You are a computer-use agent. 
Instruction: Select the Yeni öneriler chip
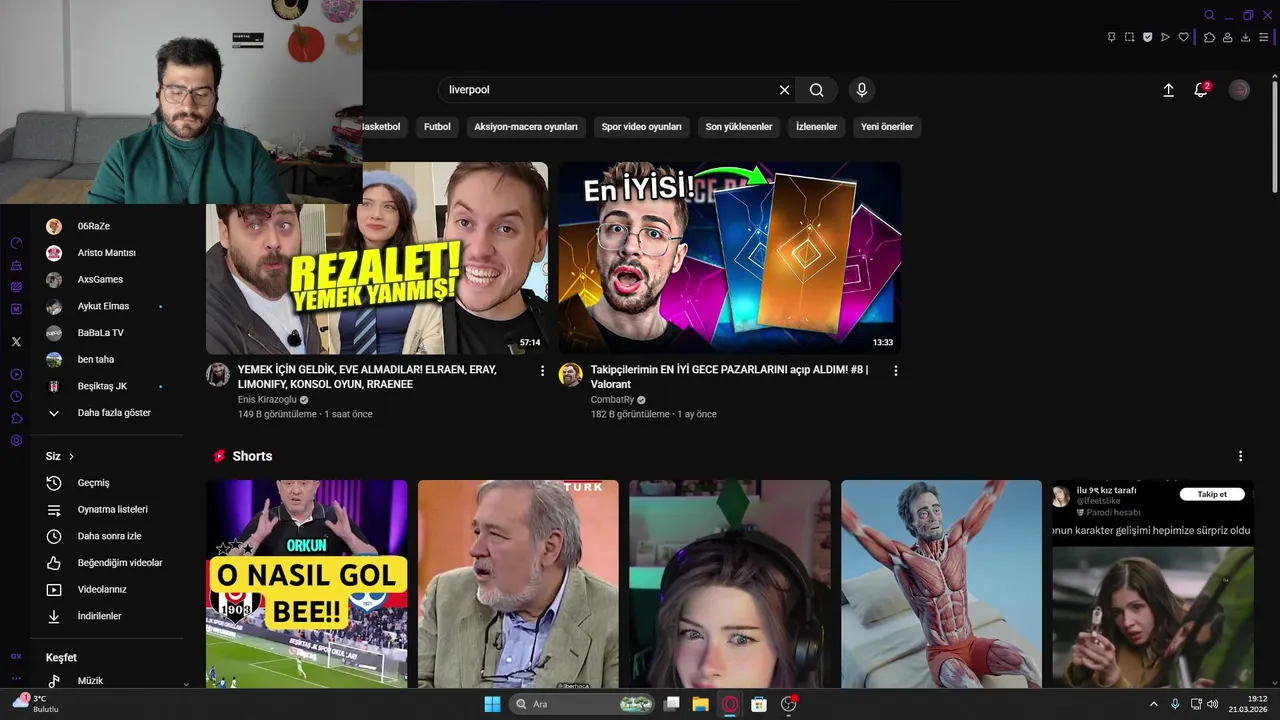click(887, 127)
